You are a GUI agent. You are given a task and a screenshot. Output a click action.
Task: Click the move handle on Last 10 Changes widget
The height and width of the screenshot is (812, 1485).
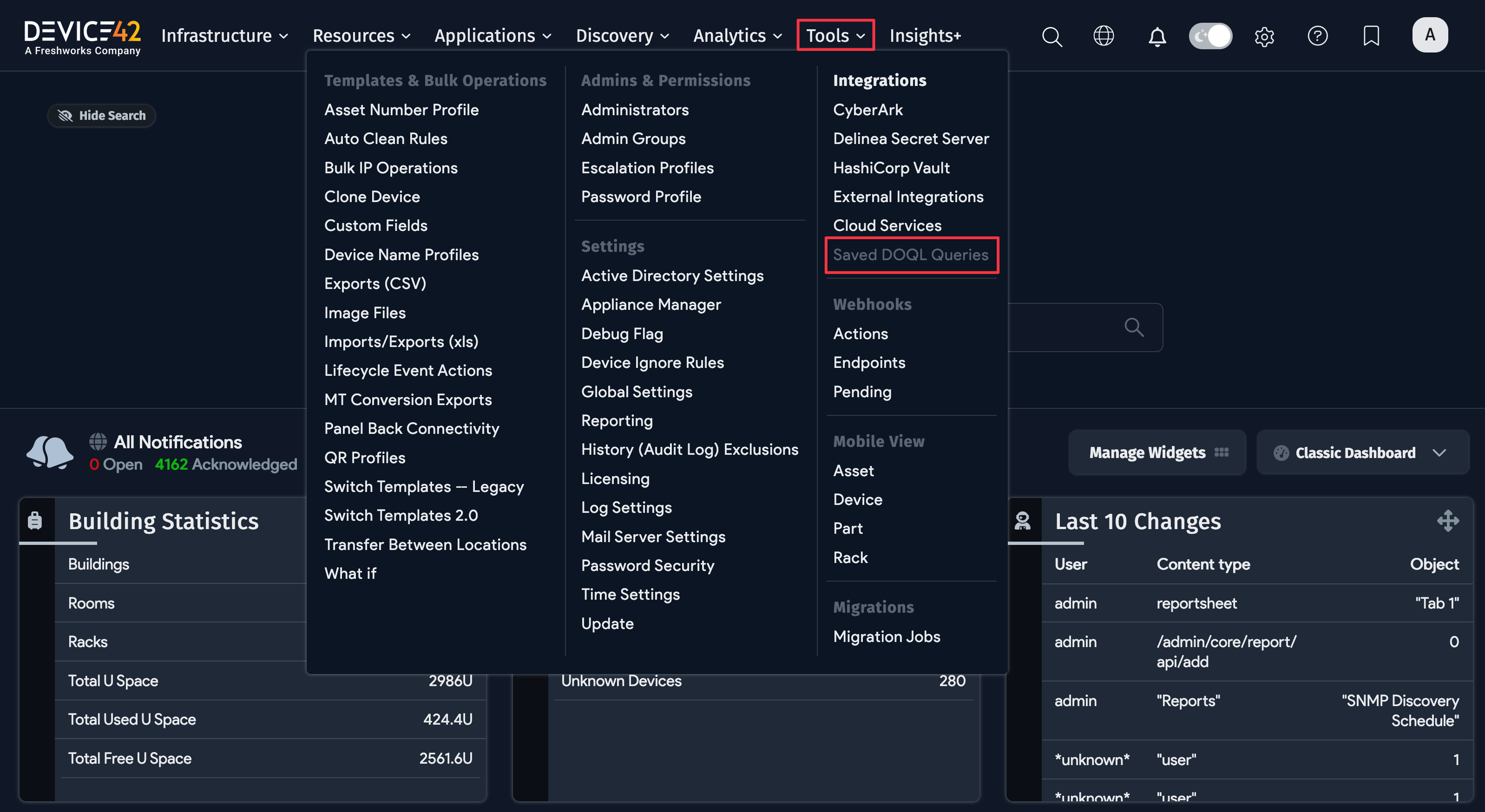pyautogui.click(x=1448, y=520)
